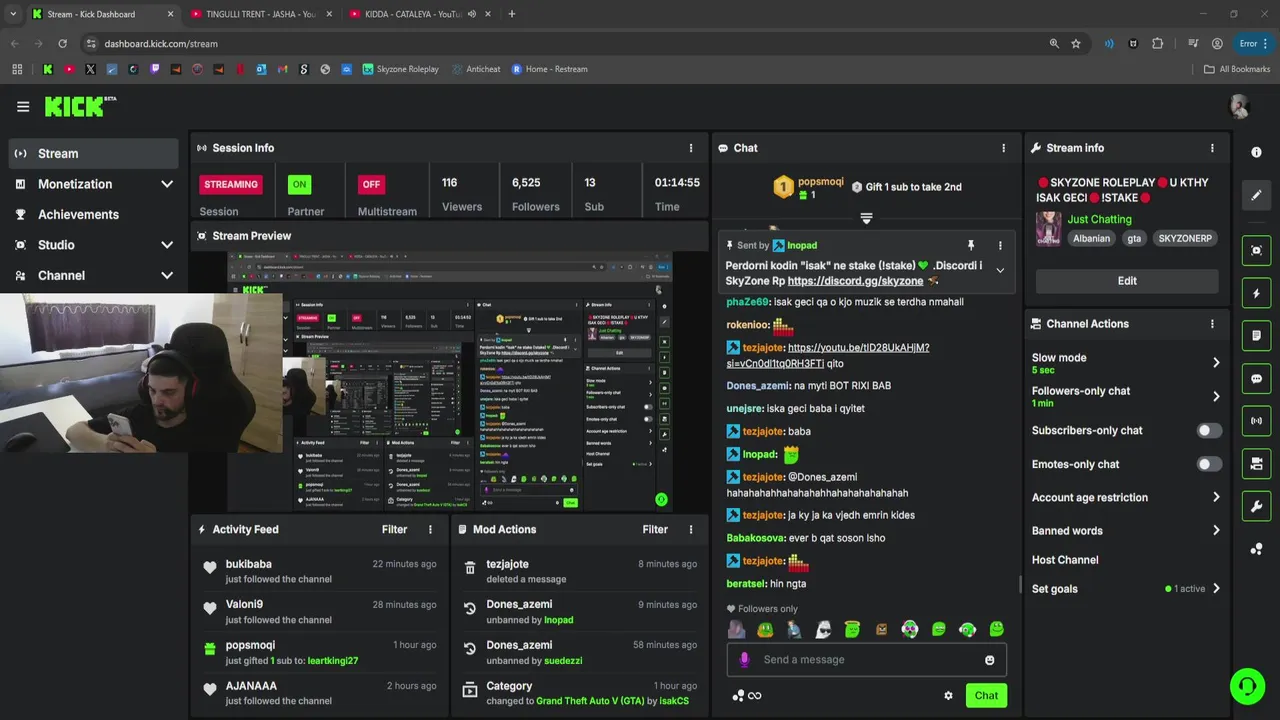Image resolution: width=1280 pixels, height=720 pixels.
Task: Toggle Emotes-only chat switch
Action: (x=1209, y=464)
